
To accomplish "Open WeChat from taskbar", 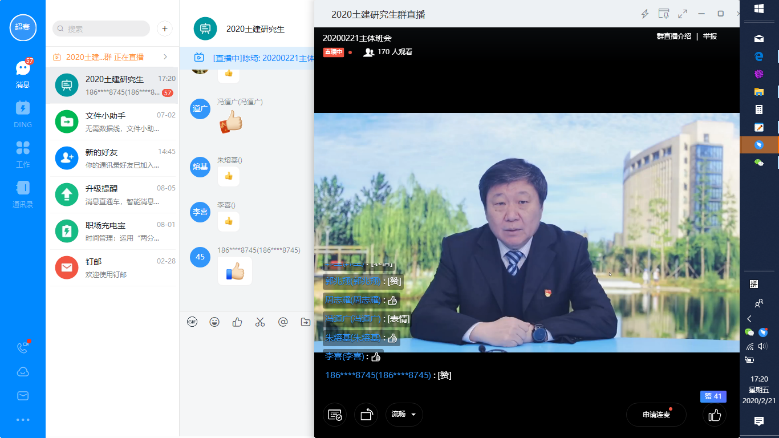I will [x=759, y=162].
